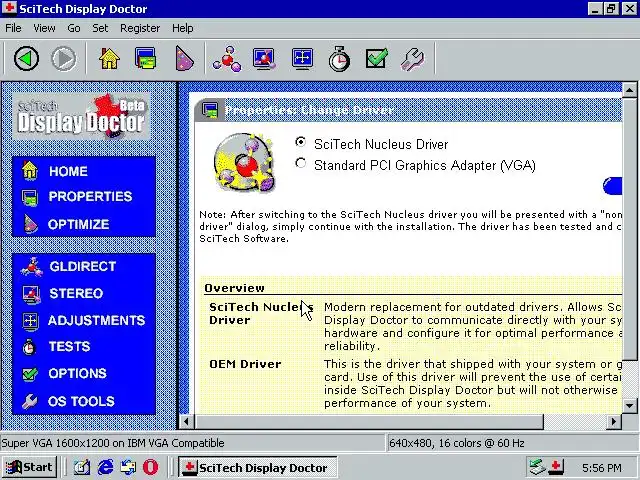This screenshot has width=640, height=480.
Task: Click the horizontal scrollbar thumb
Action: [x=369, y=422]
